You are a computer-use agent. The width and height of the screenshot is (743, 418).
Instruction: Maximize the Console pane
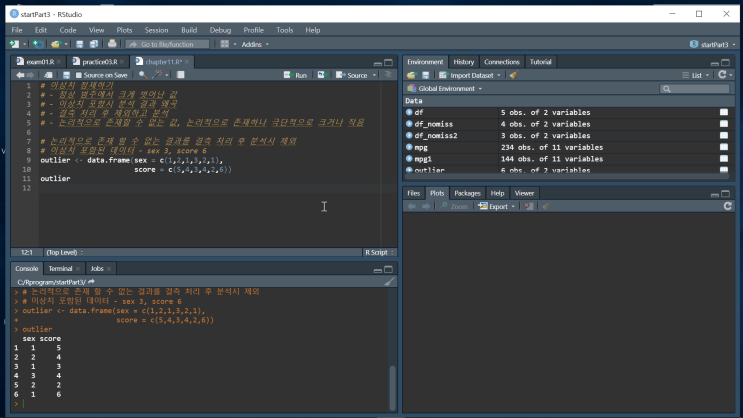[x=389, y=269]
